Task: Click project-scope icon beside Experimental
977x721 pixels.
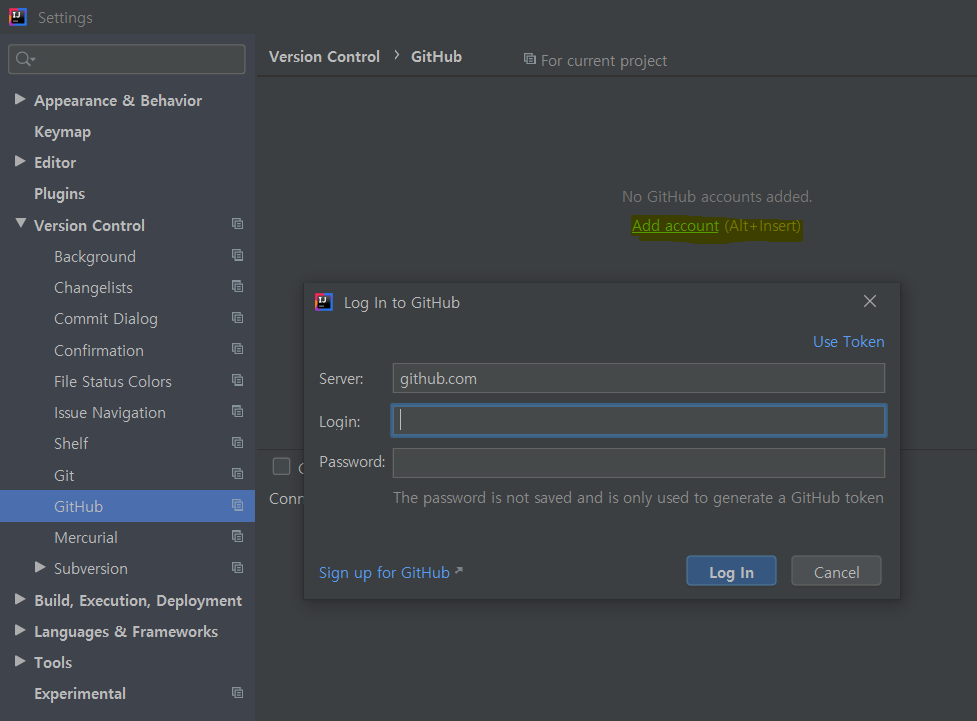Action: point(237,692)
